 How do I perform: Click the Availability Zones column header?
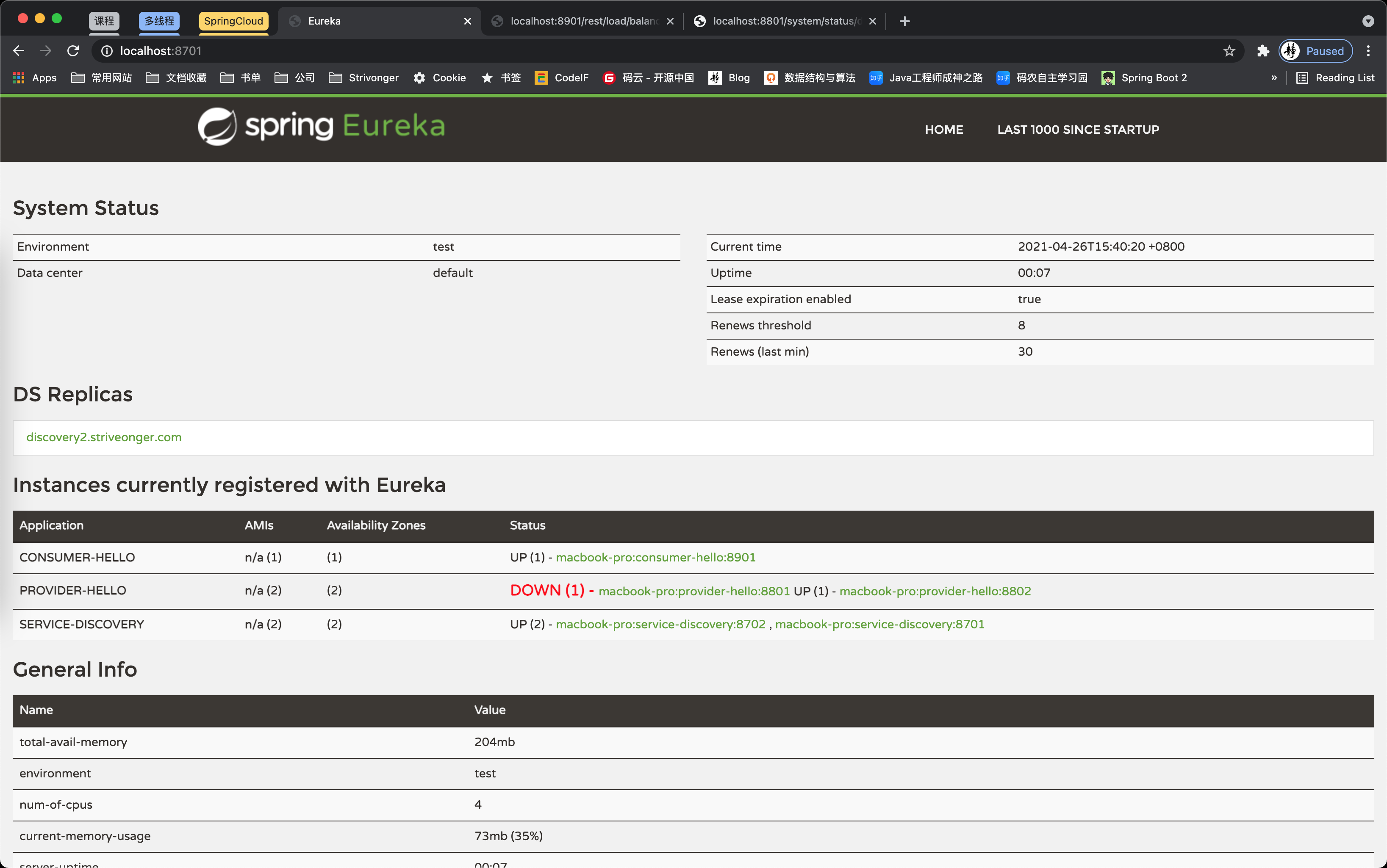376,525
